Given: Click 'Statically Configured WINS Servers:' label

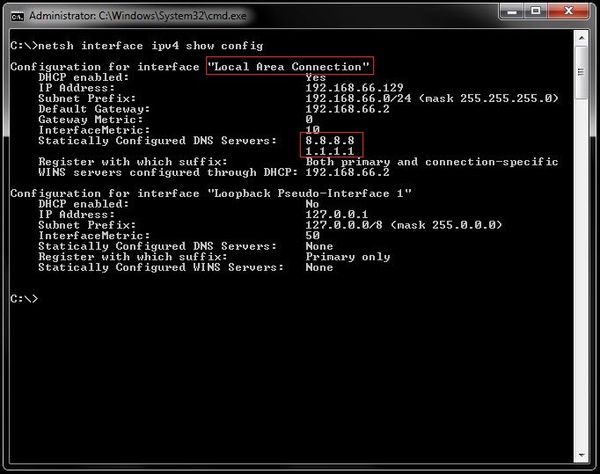Looking at the screenshot, I should pyautogui.click(x=161, y=267).
